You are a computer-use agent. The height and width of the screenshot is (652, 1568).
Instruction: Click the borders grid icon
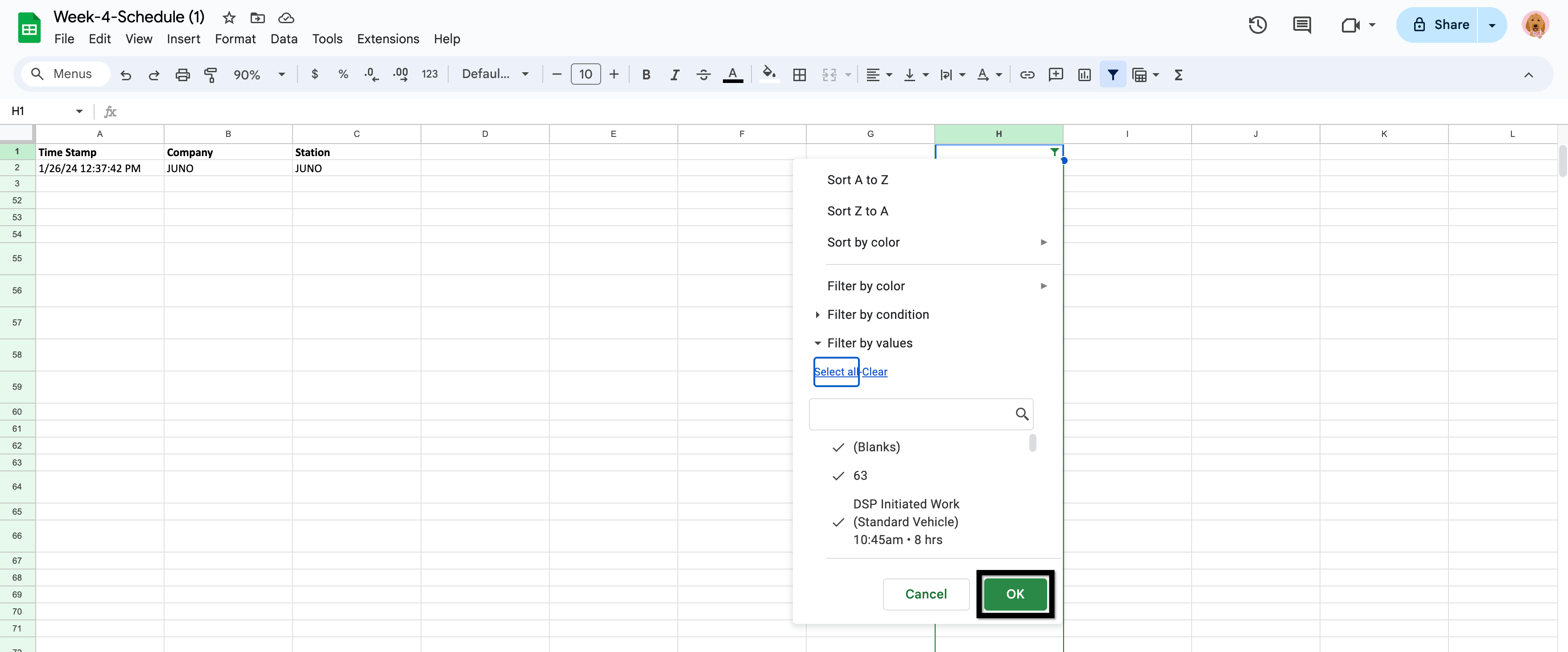click(x=799, y=74)
